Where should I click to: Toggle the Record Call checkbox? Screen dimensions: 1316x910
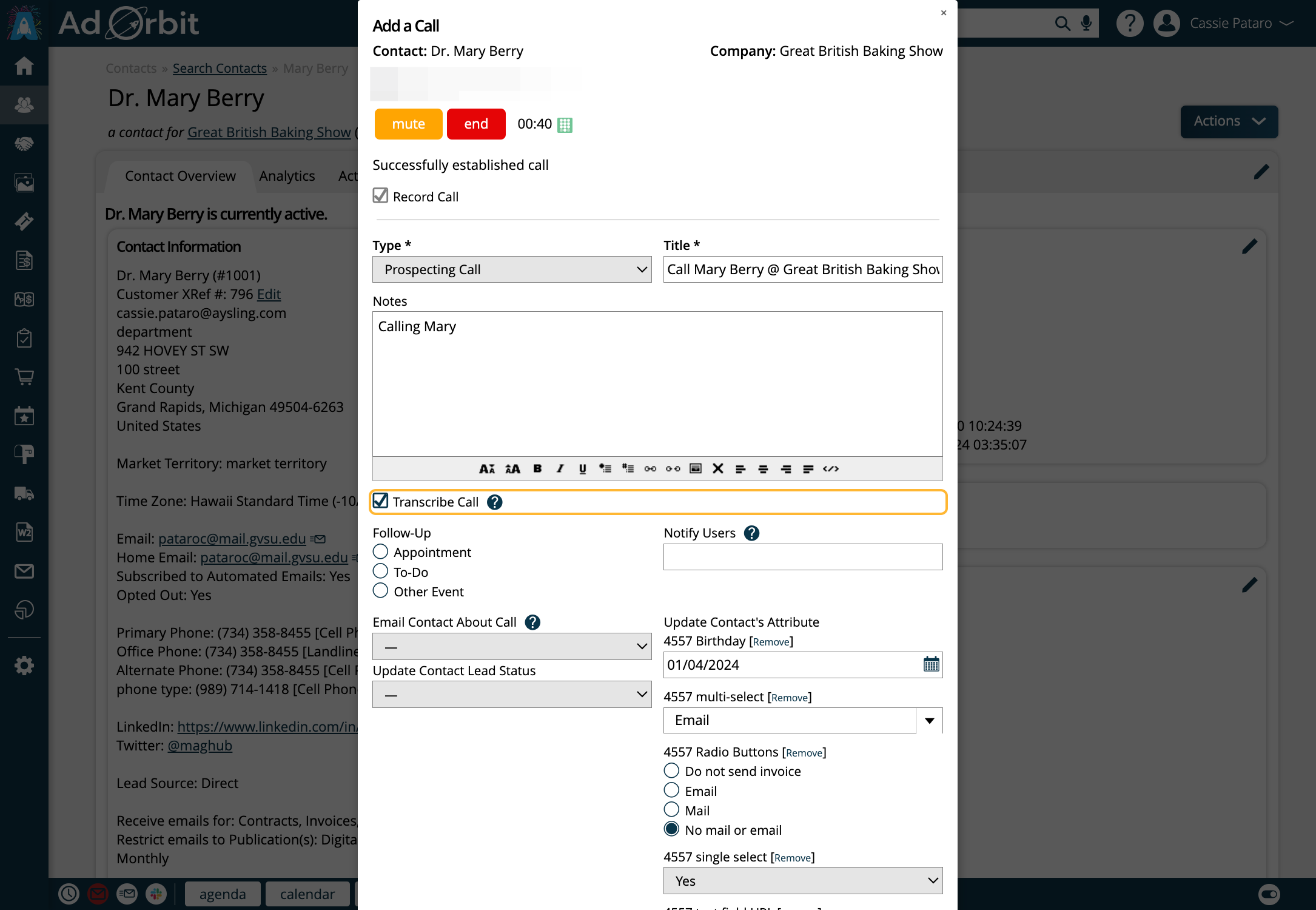coord(380,195)
